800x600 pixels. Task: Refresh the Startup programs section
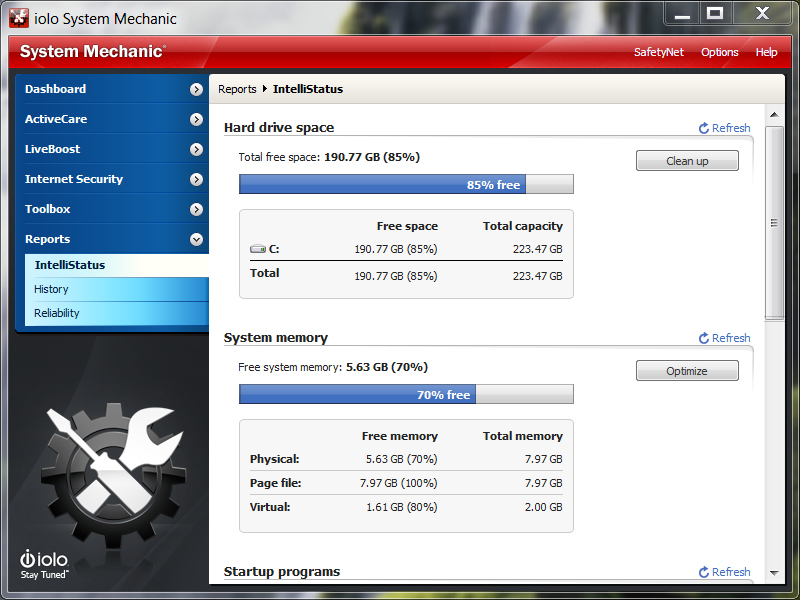724,572
